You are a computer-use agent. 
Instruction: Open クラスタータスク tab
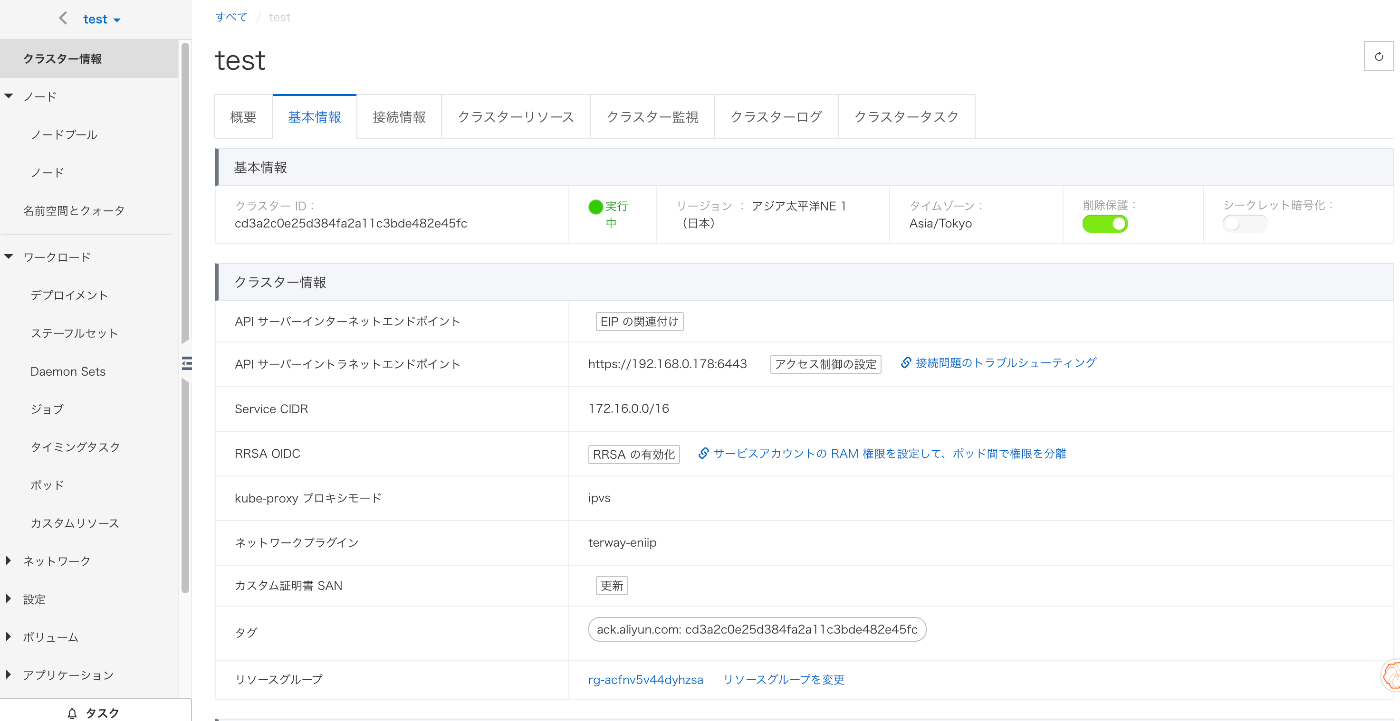906,117
